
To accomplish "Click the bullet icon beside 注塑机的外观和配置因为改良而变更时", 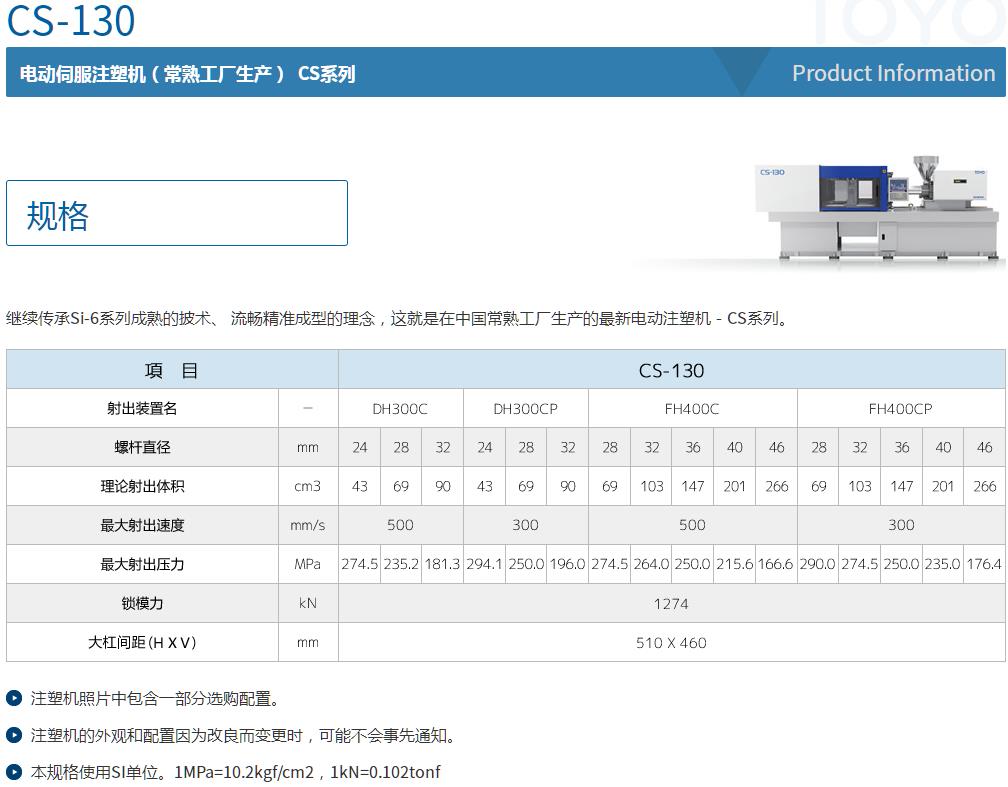I will pos(14,735).
